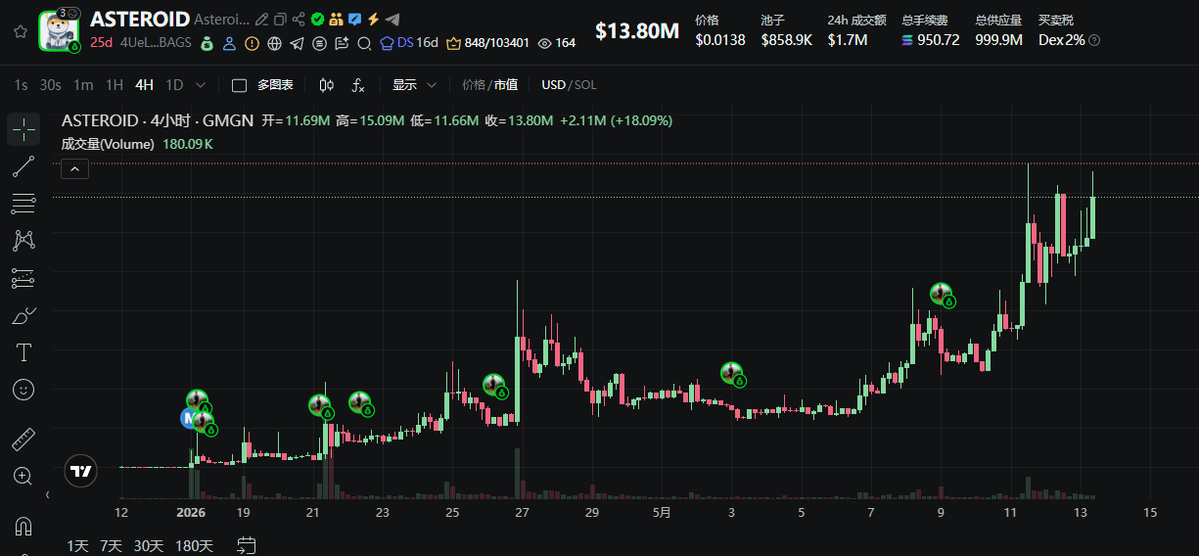Share the ASTEROID token via share icon
Screen dimensions: 1199x556
click(299, 19)
